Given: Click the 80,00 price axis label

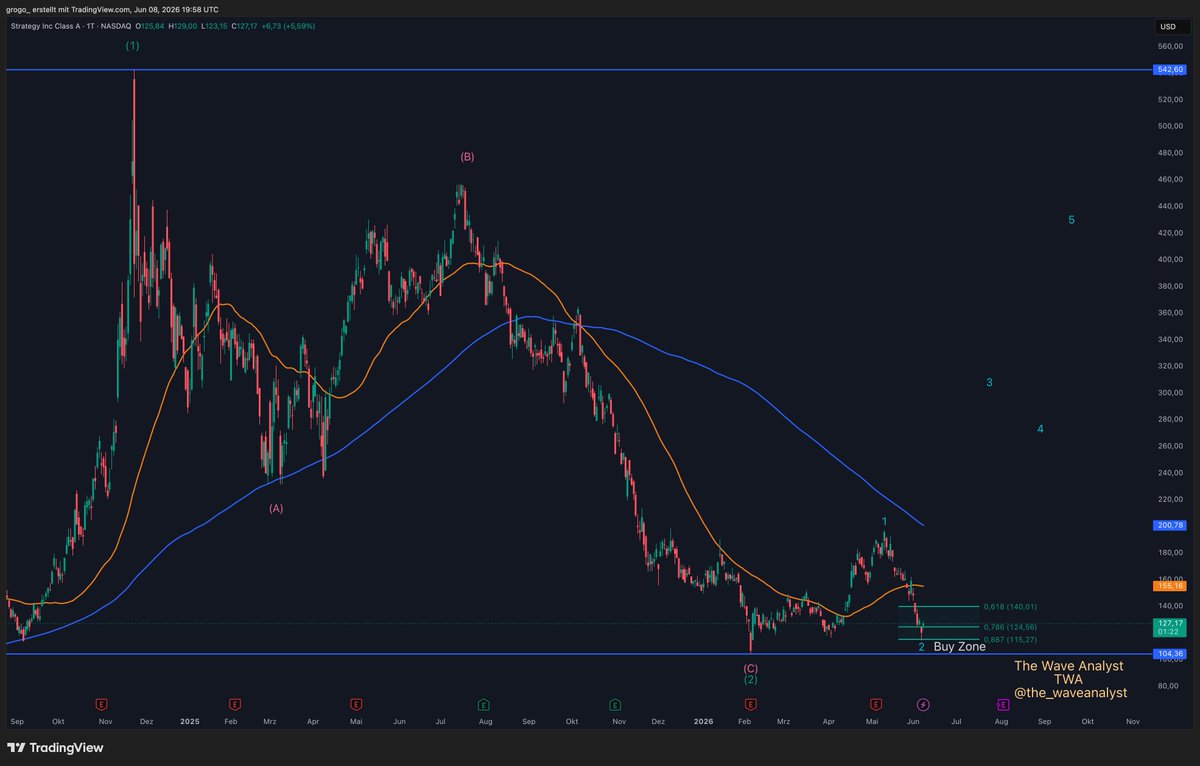Looking at the screenshot, I should click(x=1169, y=685).
